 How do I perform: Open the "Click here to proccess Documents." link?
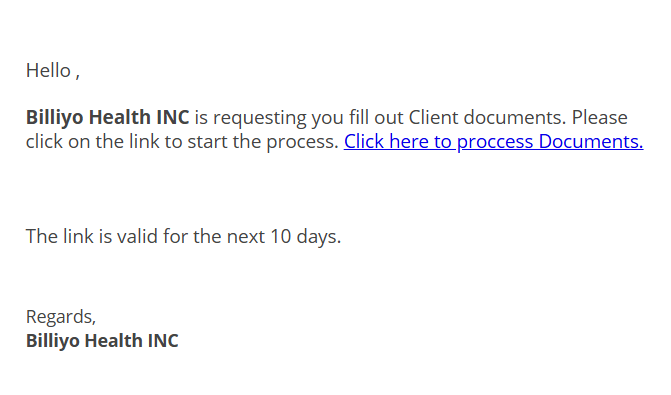493,142
